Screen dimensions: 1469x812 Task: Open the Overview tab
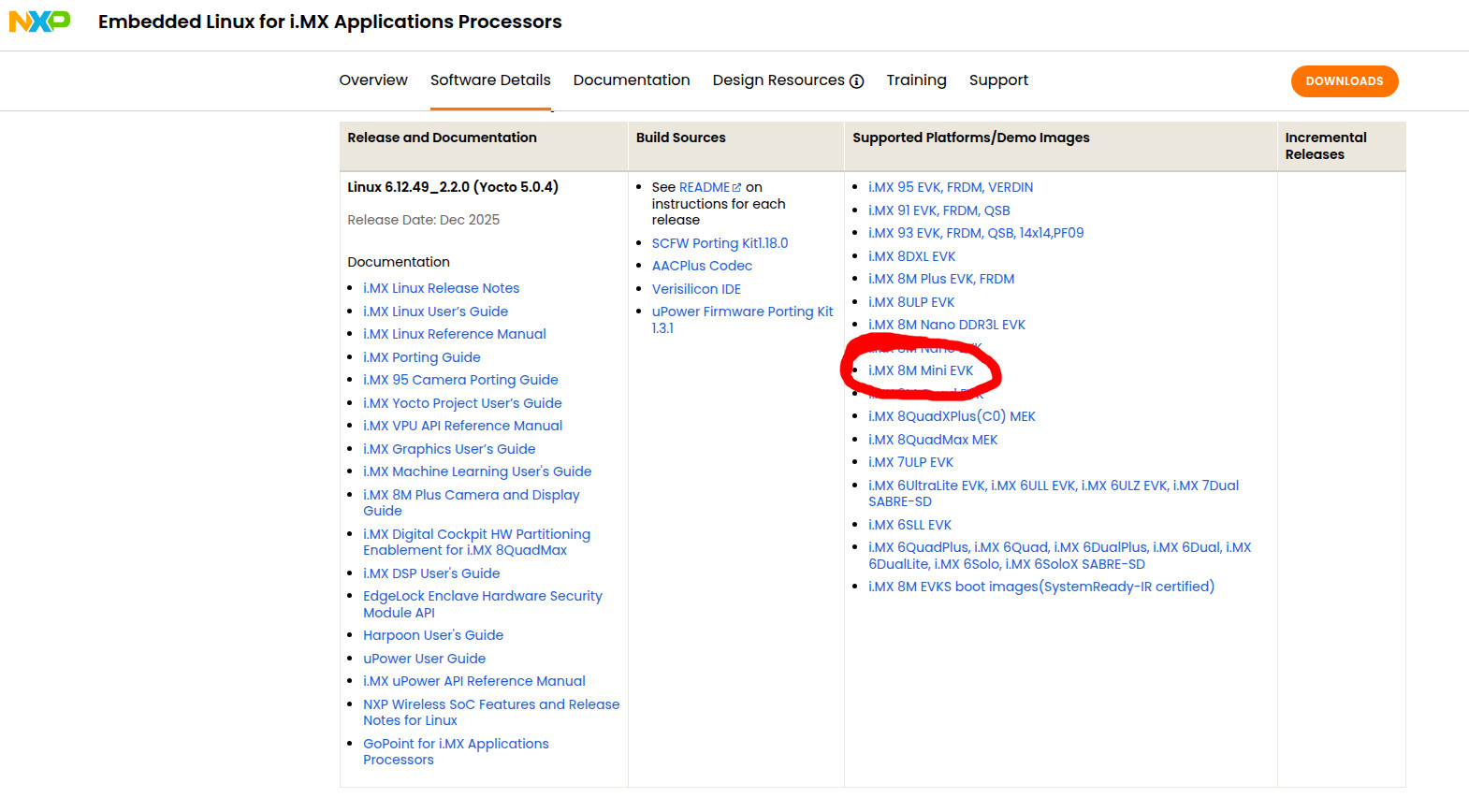(372, 80)
